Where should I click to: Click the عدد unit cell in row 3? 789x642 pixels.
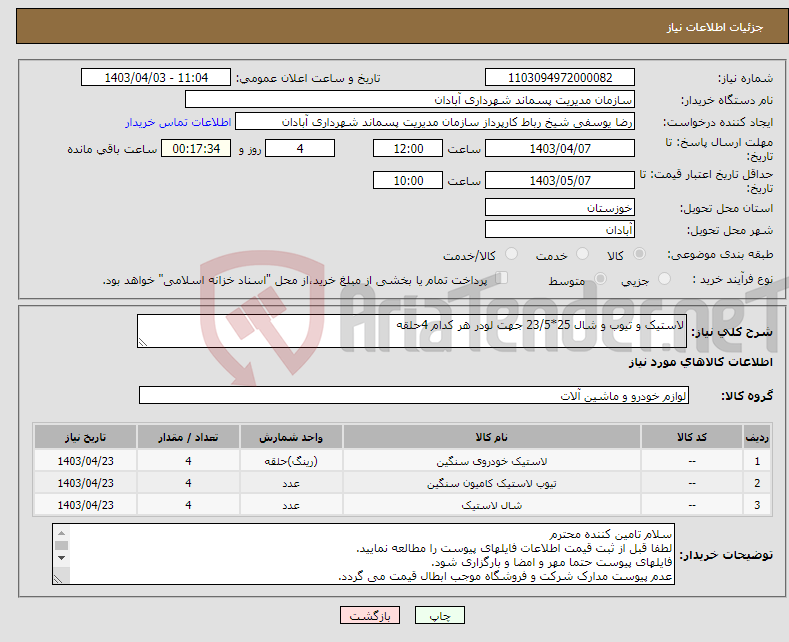pyautogui.click(x=291, y=505)
